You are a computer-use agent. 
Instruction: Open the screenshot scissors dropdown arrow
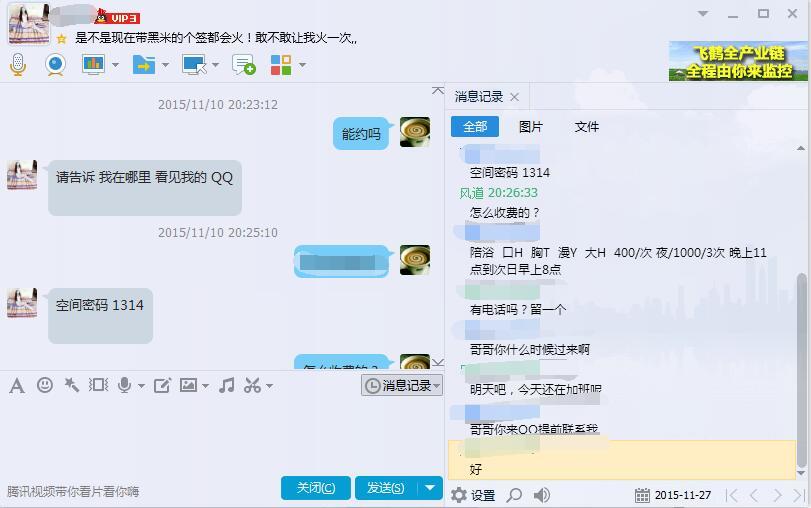coord(269,386)
